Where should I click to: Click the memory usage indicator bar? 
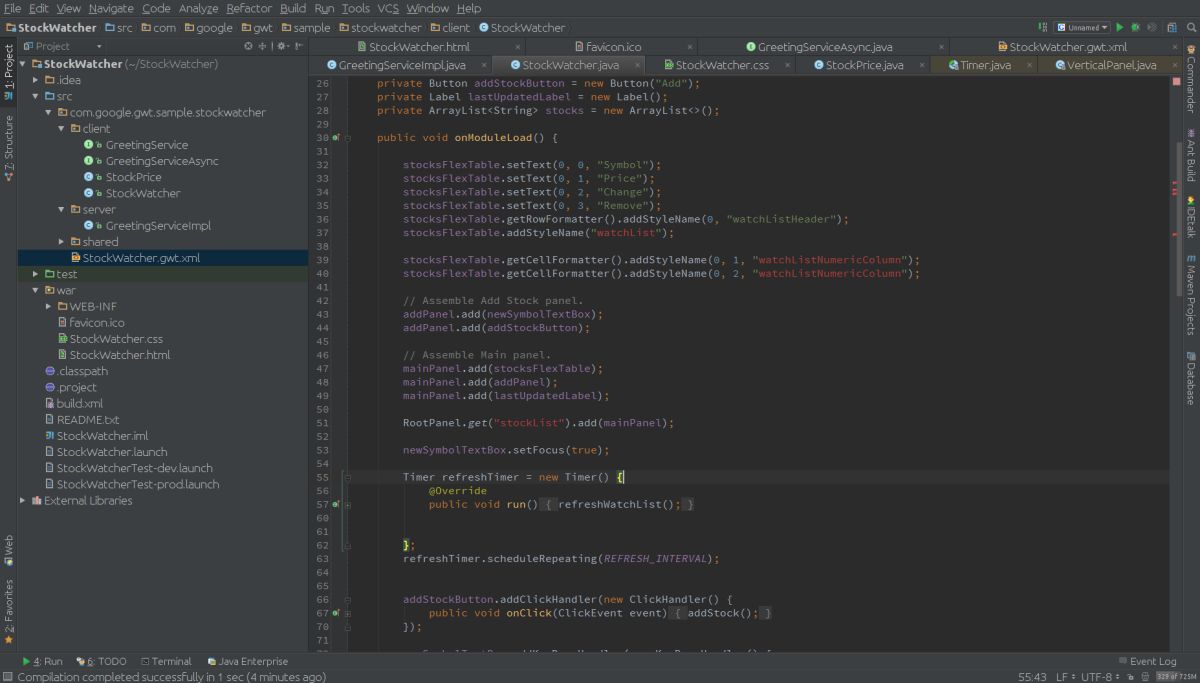[x=1174, y=677]
